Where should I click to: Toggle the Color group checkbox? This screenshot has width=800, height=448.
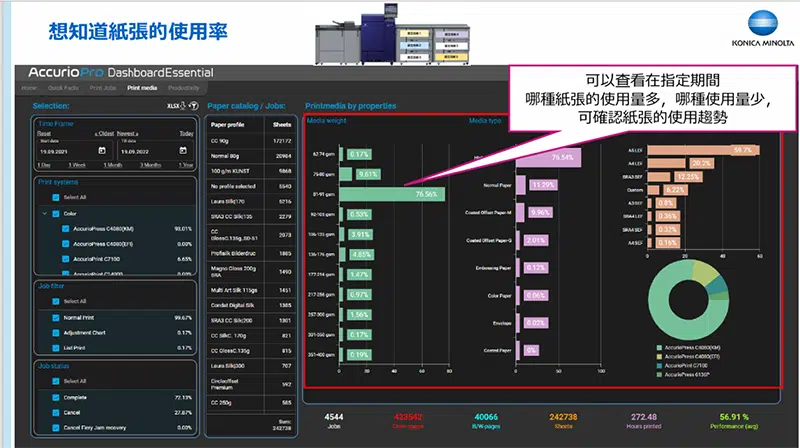point(56,214)
